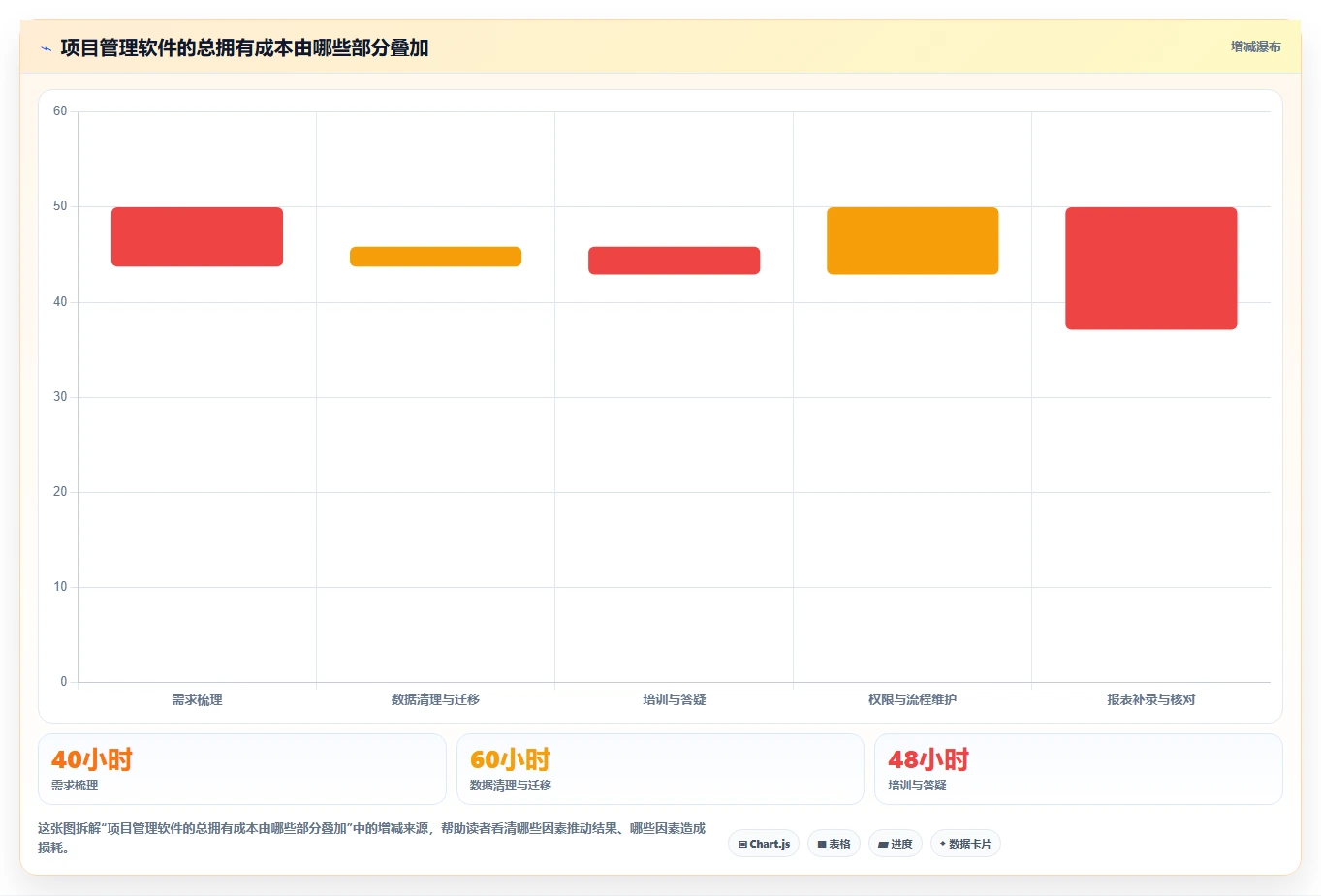Click the small blue icon beside the chart title
The image size is (1321, 896).
pyautogui.click(x=46, y=48)
